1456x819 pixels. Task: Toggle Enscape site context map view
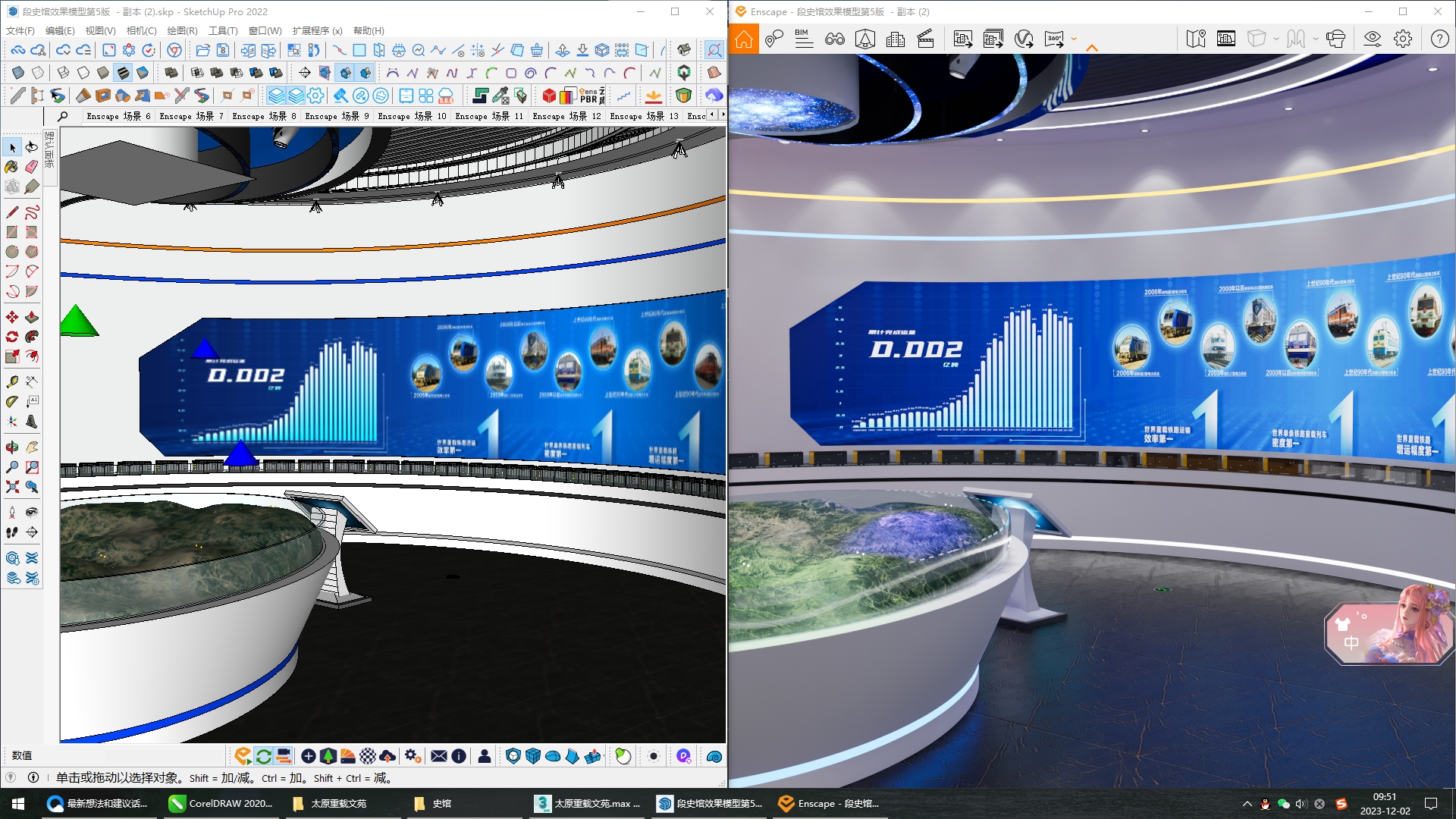(1196, 39)
